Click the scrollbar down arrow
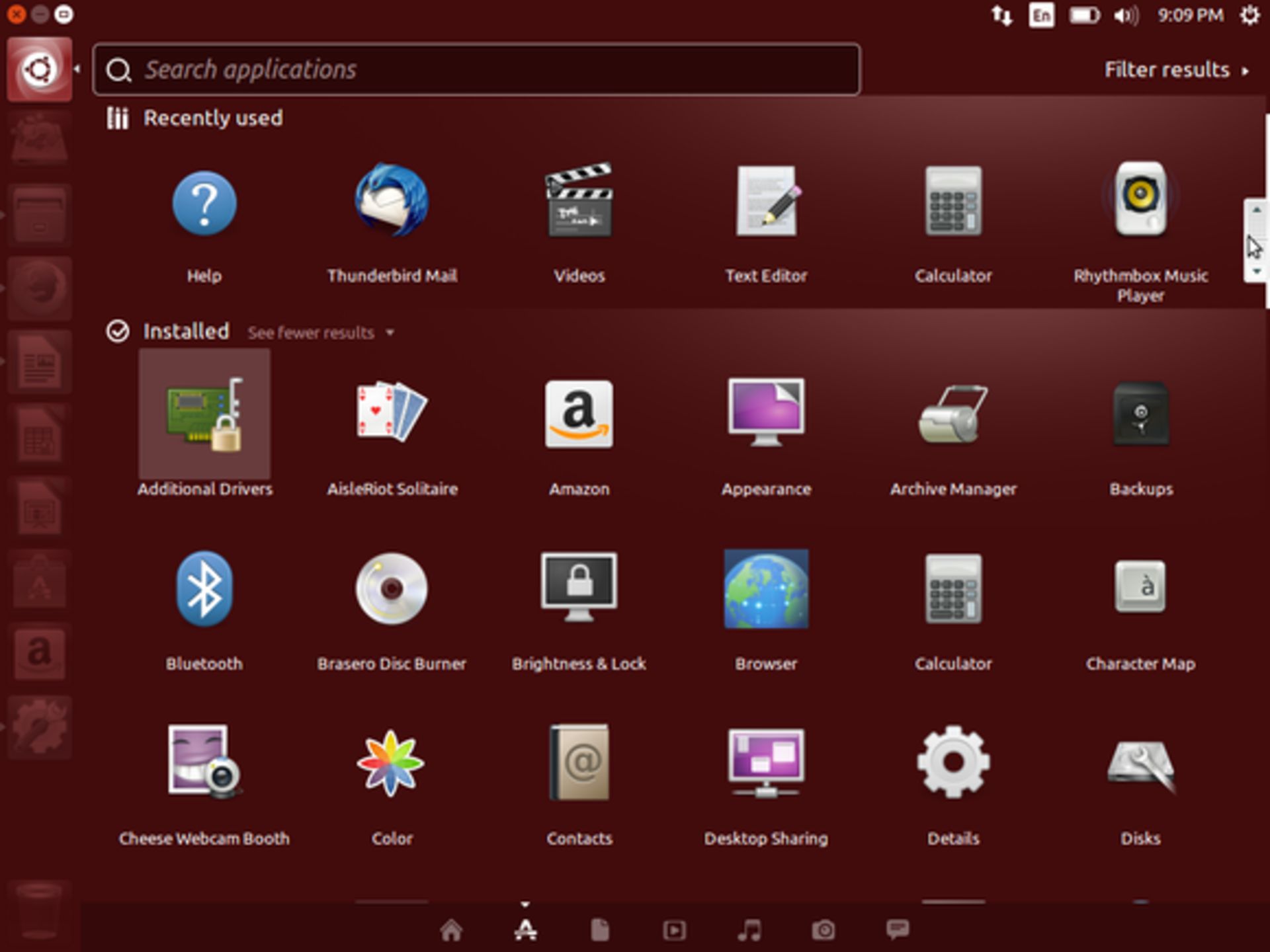The image size is (1270, 952). (x=1256, y=272)
